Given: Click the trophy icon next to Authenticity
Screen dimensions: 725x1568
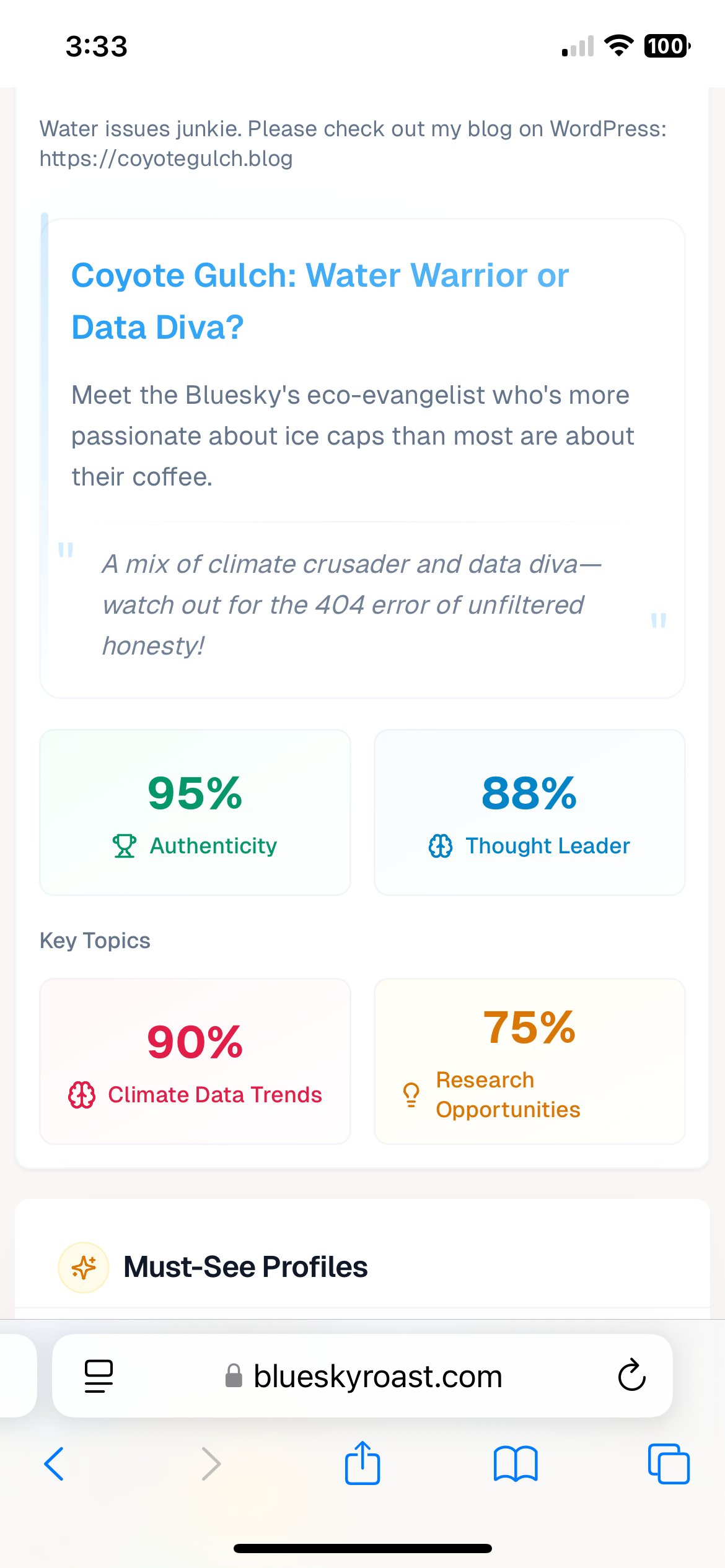Looking at the screenshot, I should pyautogui.click(x=124, y=846).
